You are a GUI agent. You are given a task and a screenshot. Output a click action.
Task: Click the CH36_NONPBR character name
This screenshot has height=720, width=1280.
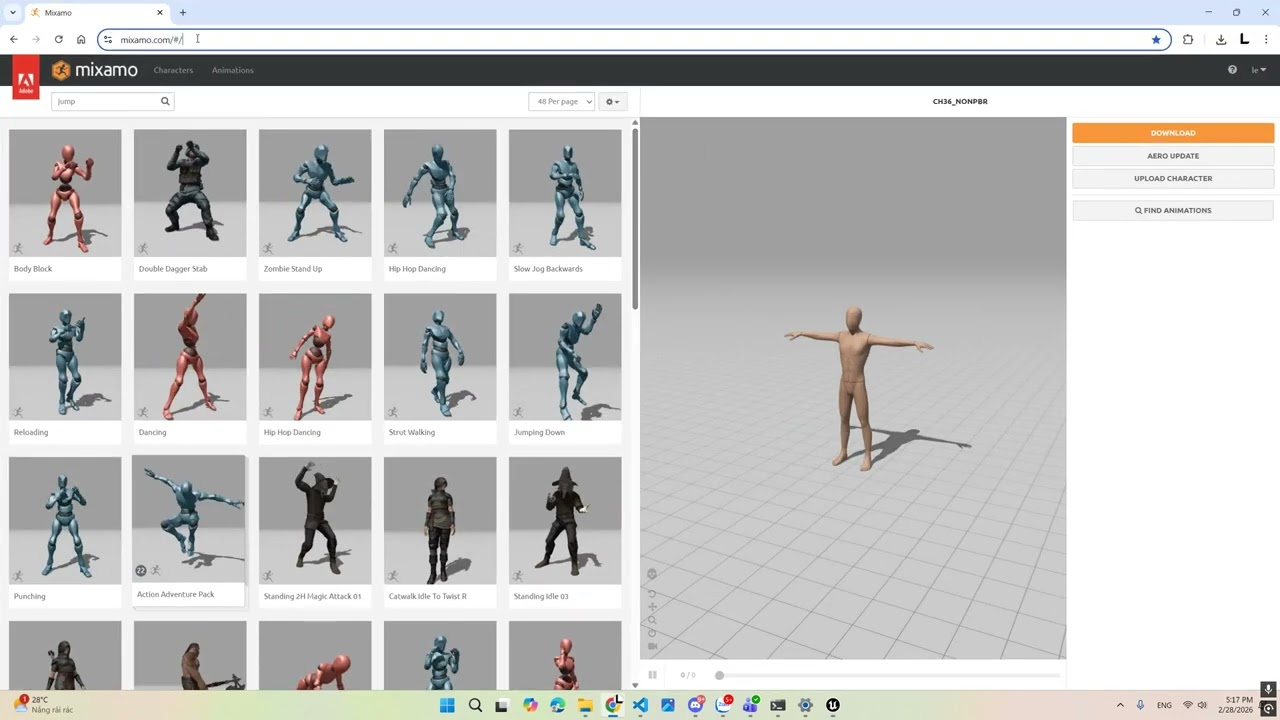click(x=960, y=101)
